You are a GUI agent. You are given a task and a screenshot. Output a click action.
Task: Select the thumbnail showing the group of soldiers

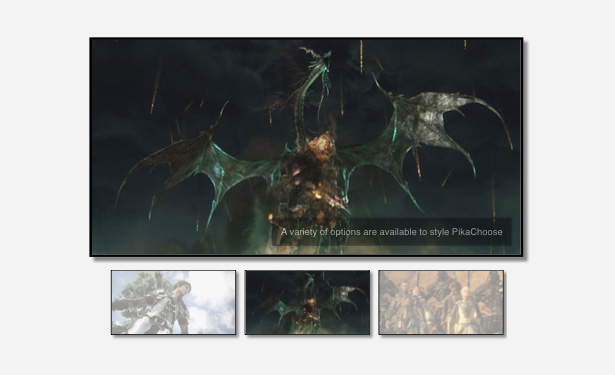click(x=441, y=302)
